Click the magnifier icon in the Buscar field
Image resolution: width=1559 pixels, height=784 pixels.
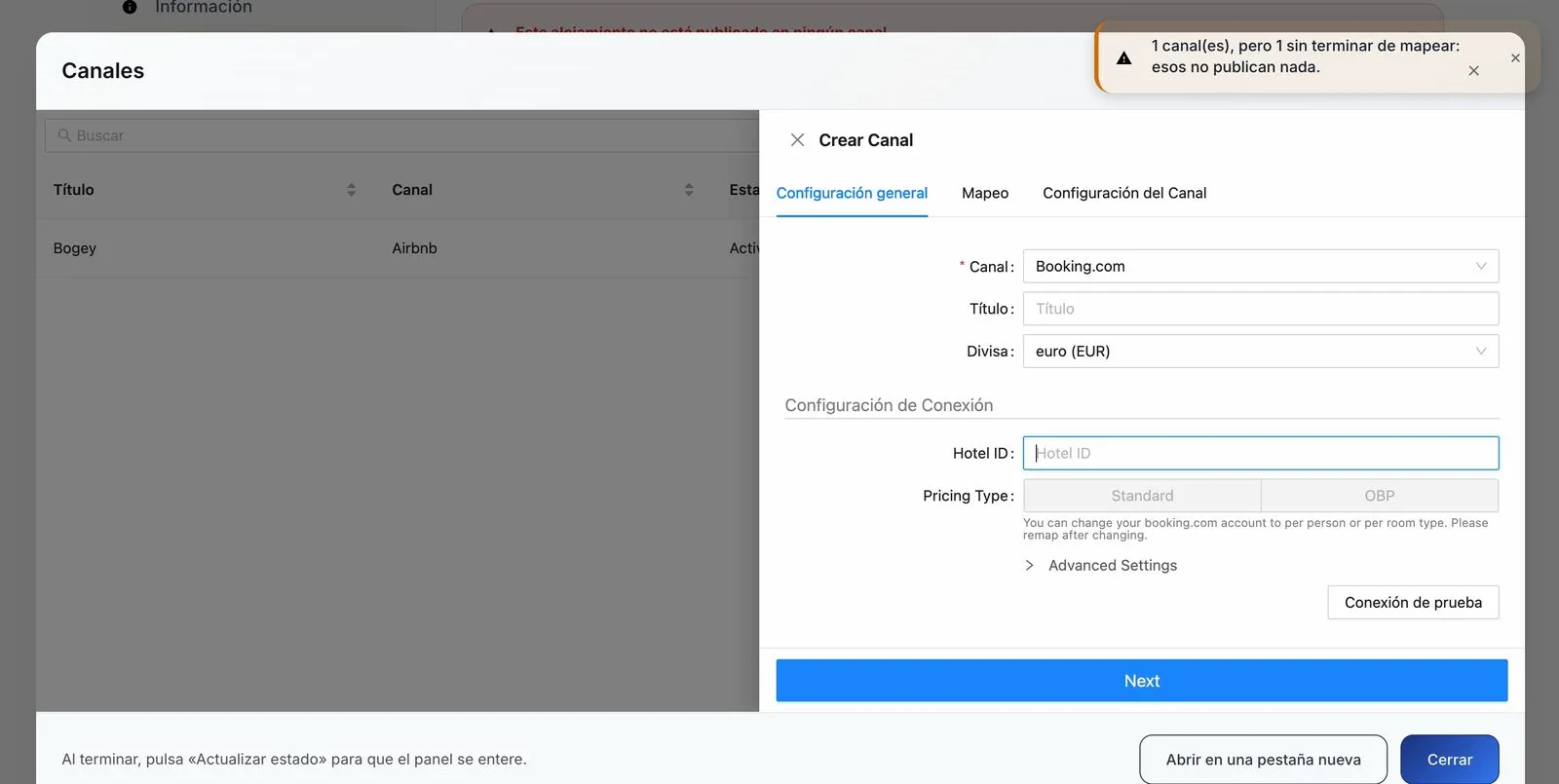64,135
